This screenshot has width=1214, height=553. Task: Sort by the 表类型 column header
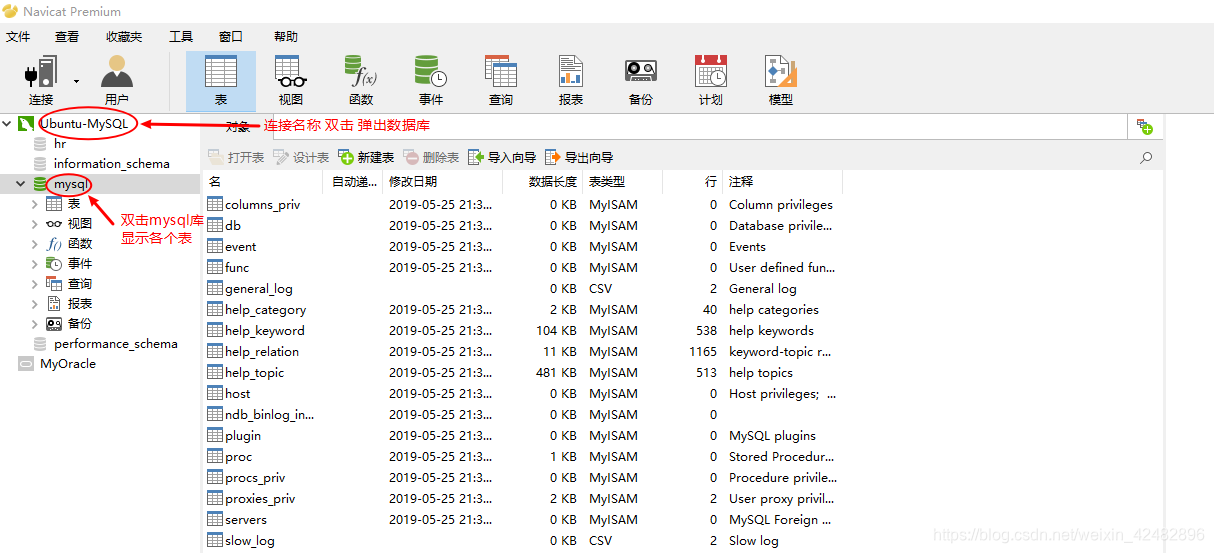[622, 182]
